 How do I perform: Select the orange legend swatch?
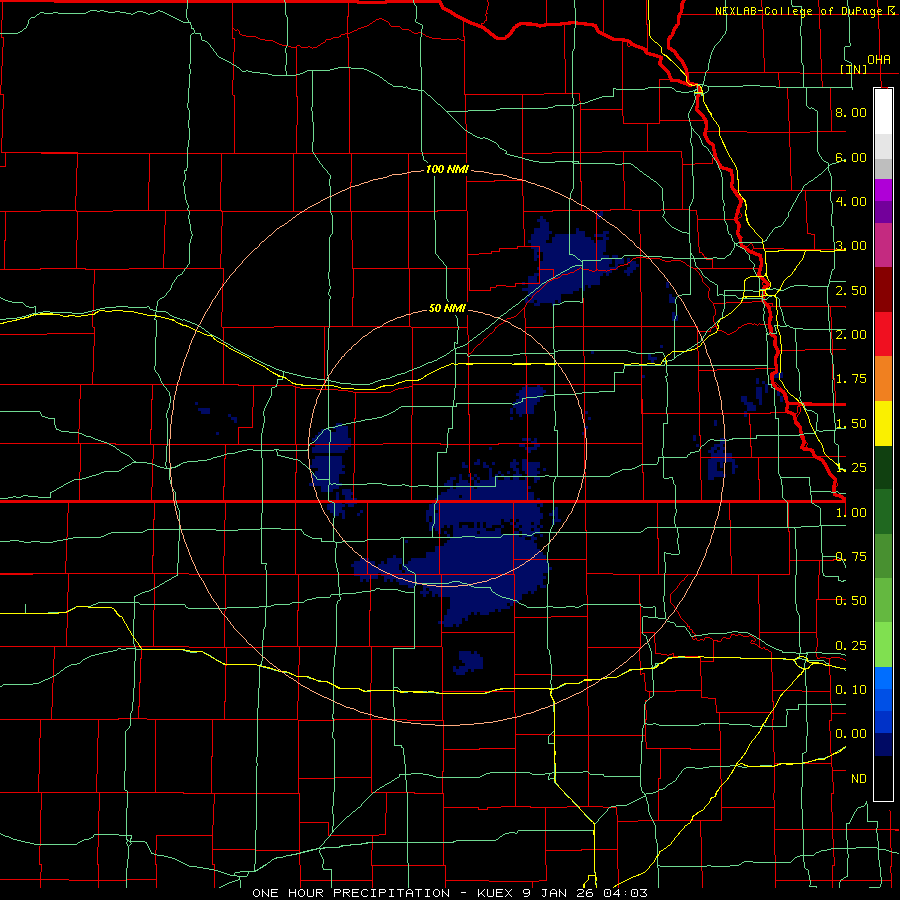(883, 379)
